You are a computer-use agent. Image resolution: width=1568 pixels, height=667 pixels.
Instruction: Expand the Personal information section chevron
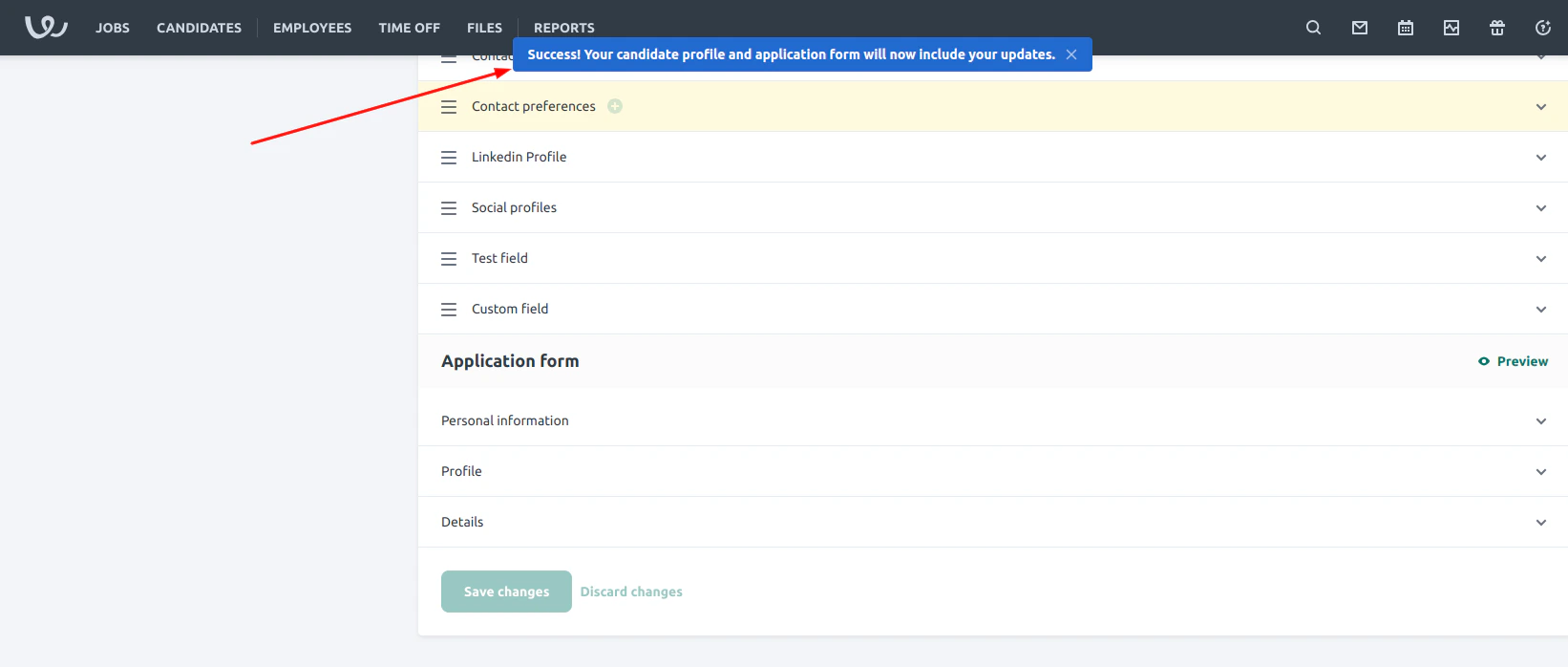[1541, 421]
